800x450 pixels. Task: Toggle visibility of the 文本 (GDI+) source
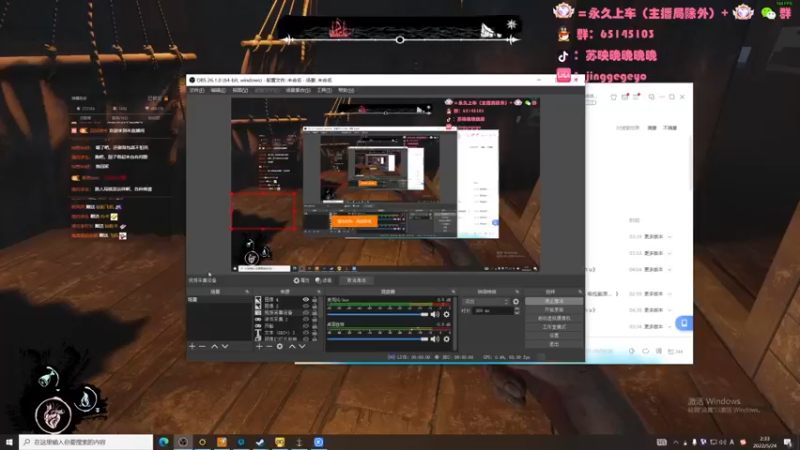tap(306, 333)
